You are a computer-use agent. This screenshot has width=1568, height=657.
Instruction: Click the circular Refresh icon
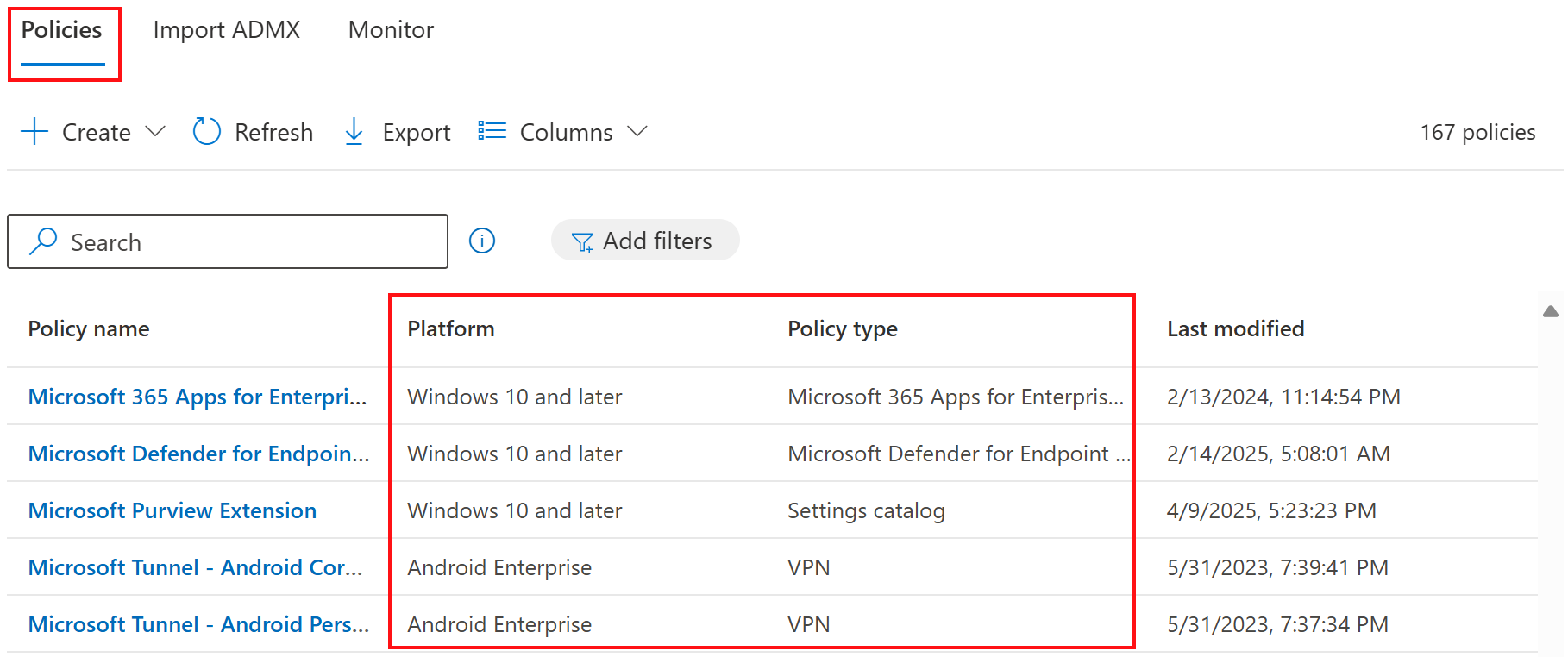(x=207, y=132)
